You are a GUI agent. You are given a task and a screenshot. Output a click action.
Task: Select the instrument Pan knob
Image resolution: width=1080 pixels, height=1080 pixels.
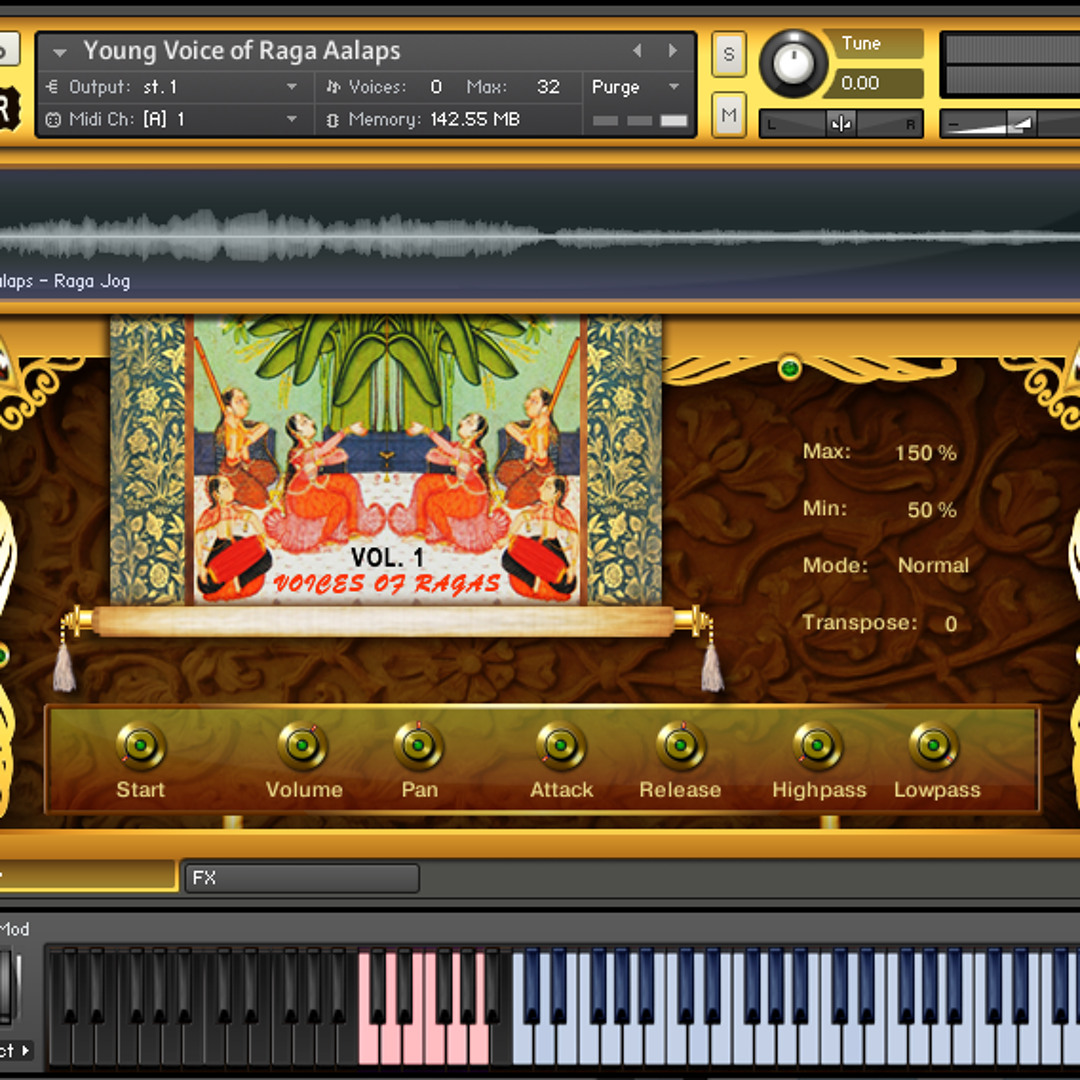pos(419,746)
